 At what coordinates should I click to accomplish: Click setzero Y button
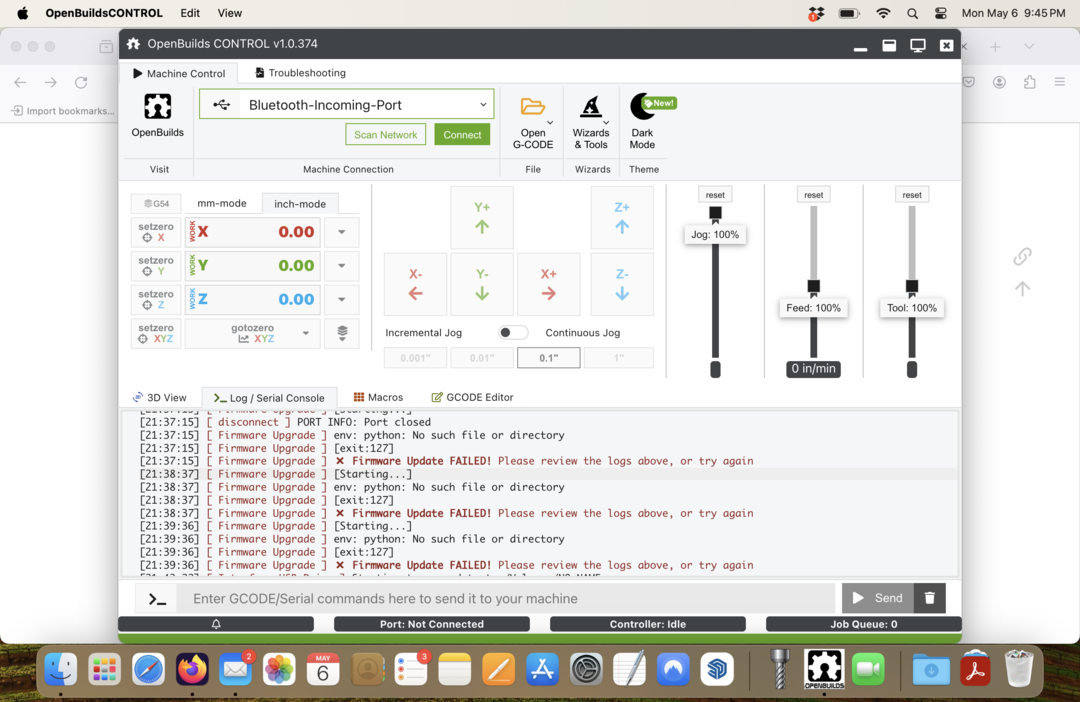[156, 266]
